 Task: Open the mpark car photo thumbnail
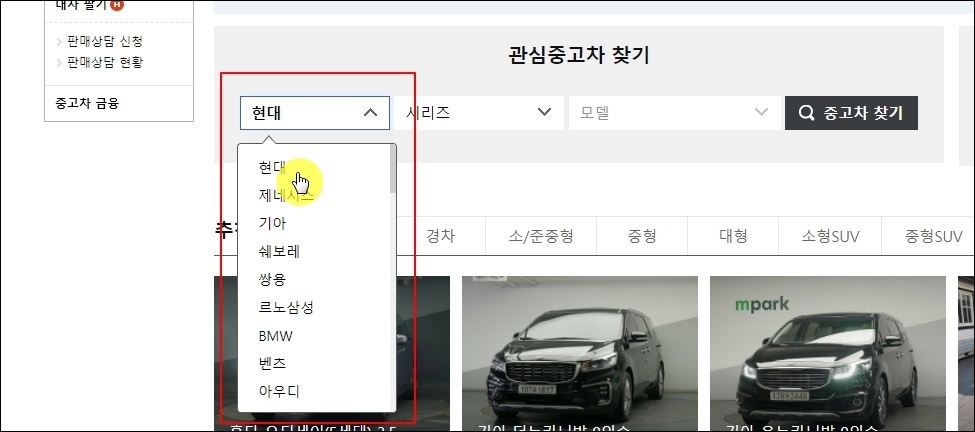point(828,354)
